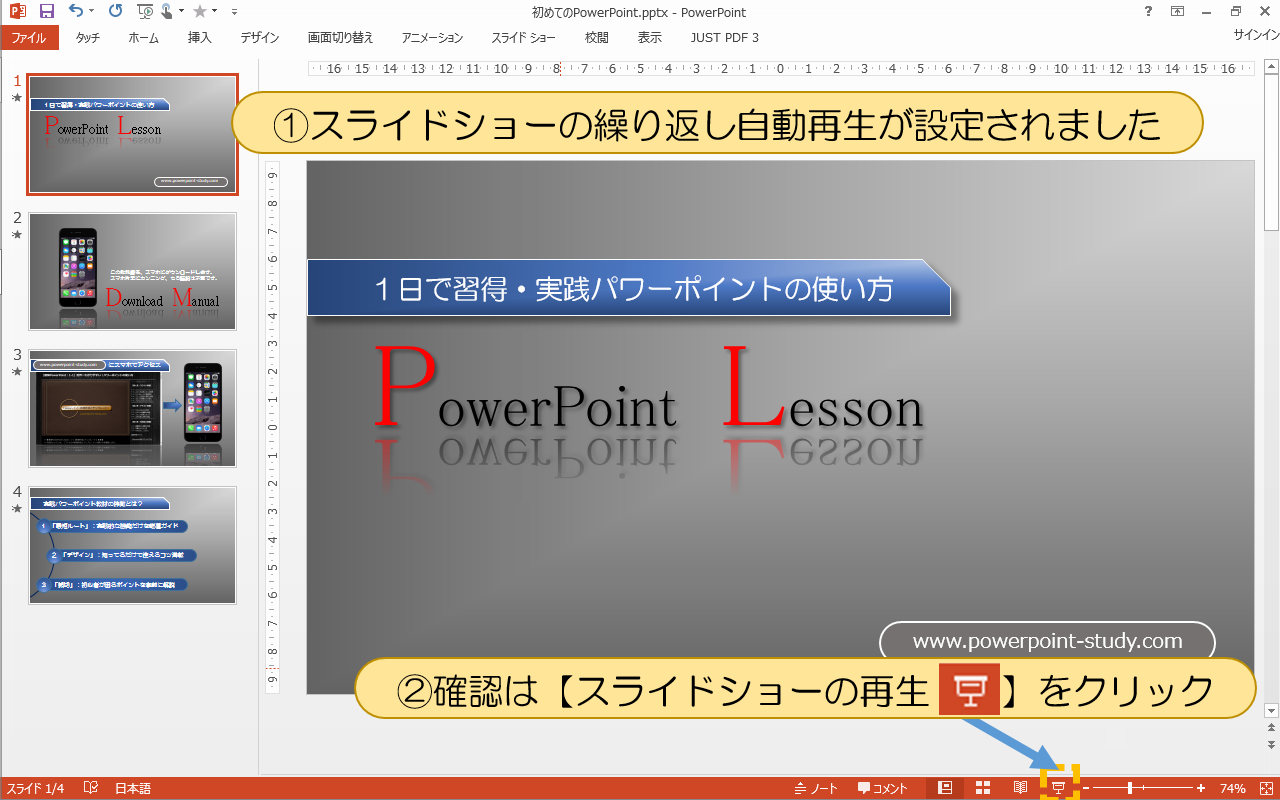Open the star icon's dropdown arrow
The width and height of the screenshot is (1280, 800).
click(215, 12)
